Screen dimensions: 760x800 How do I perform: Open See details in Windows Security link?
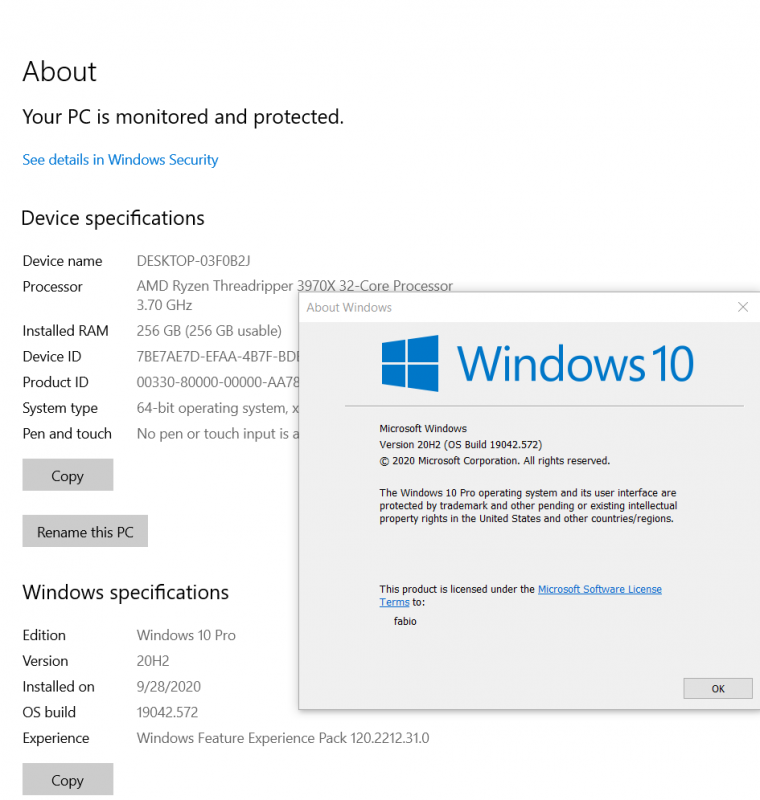[120, 160]
